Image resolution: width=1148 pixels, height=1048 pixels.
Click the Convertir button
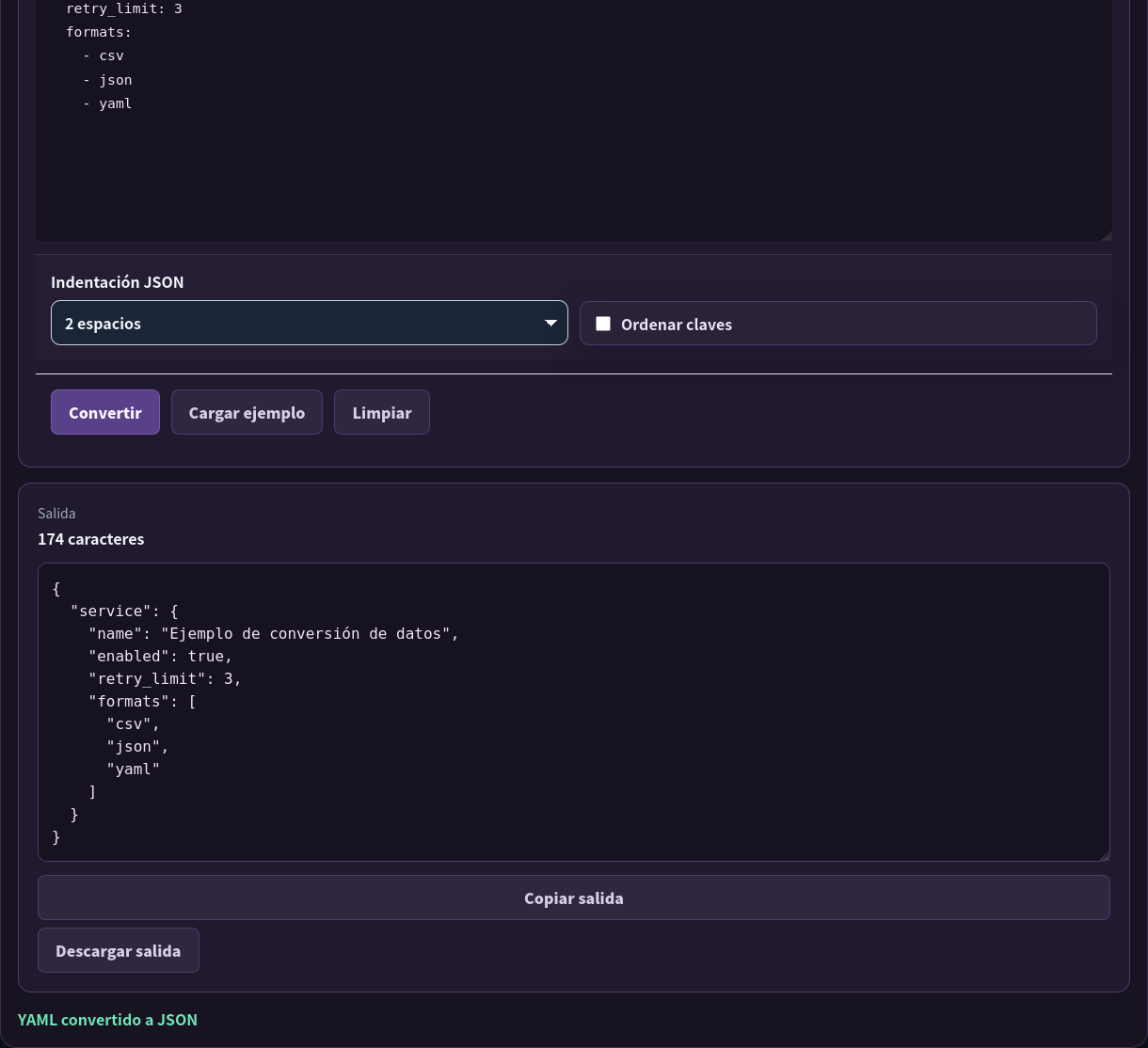tap(105, 412)
